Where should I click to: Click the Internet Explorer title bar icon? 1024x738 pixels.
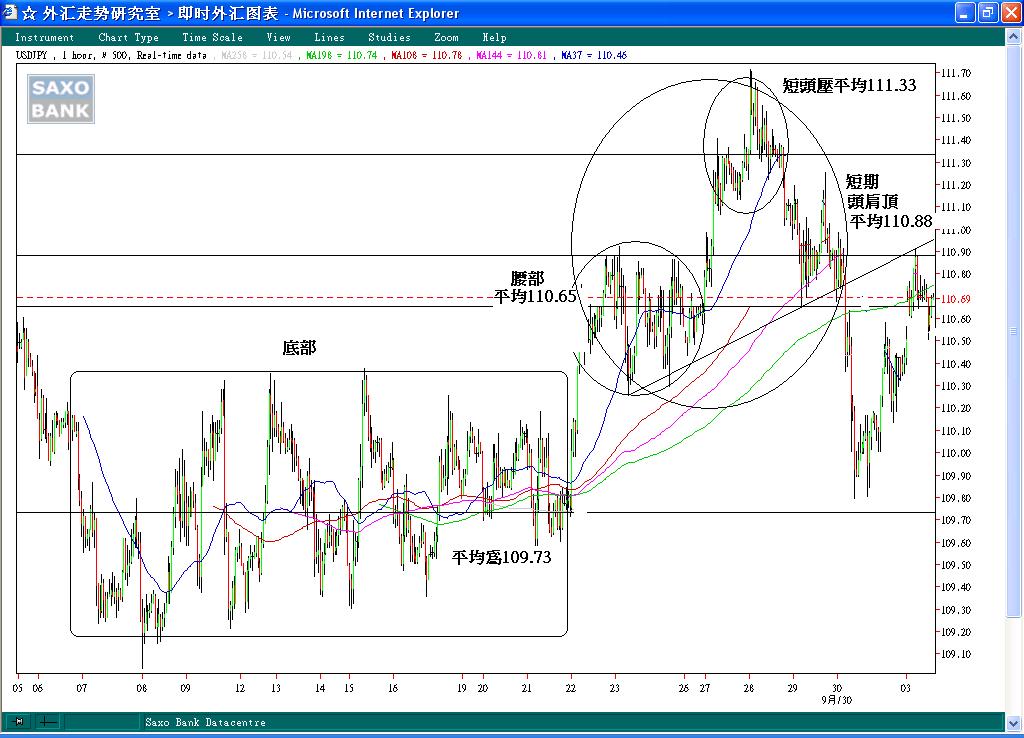click(x=10, y=12)
